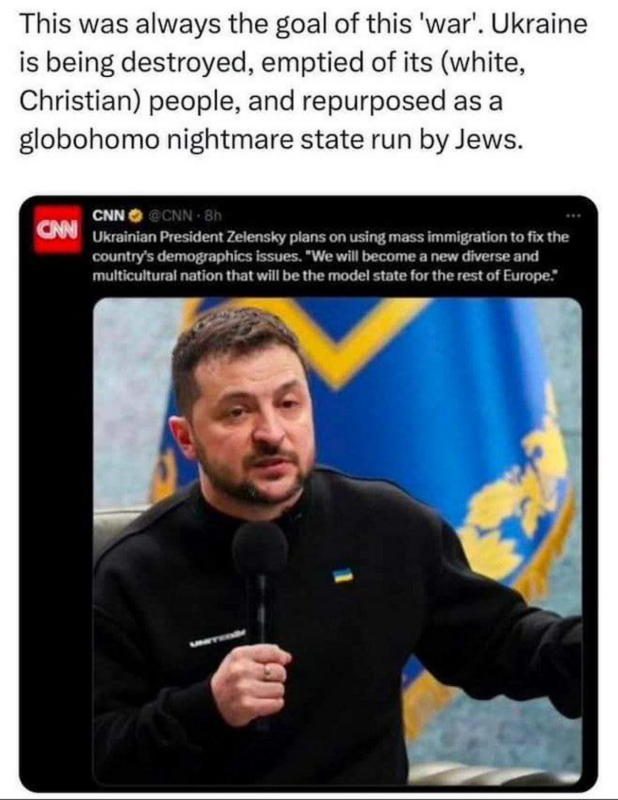Click the small flag pin on the sweater

click(343, 578)
